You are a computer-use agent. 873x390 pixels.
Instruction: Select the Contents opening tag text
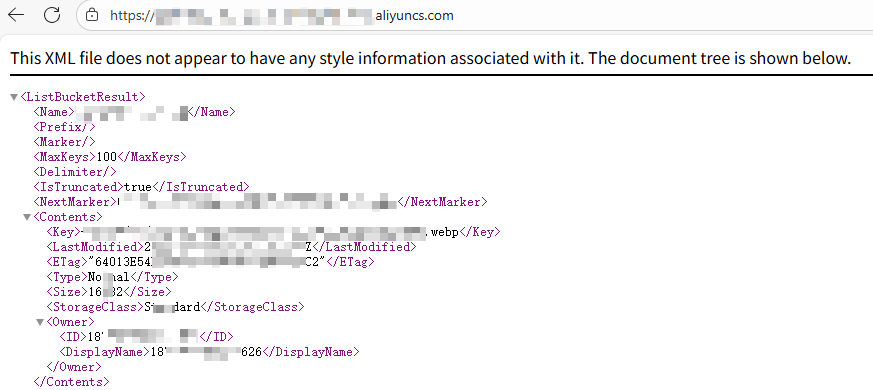(x=68, y=217)
